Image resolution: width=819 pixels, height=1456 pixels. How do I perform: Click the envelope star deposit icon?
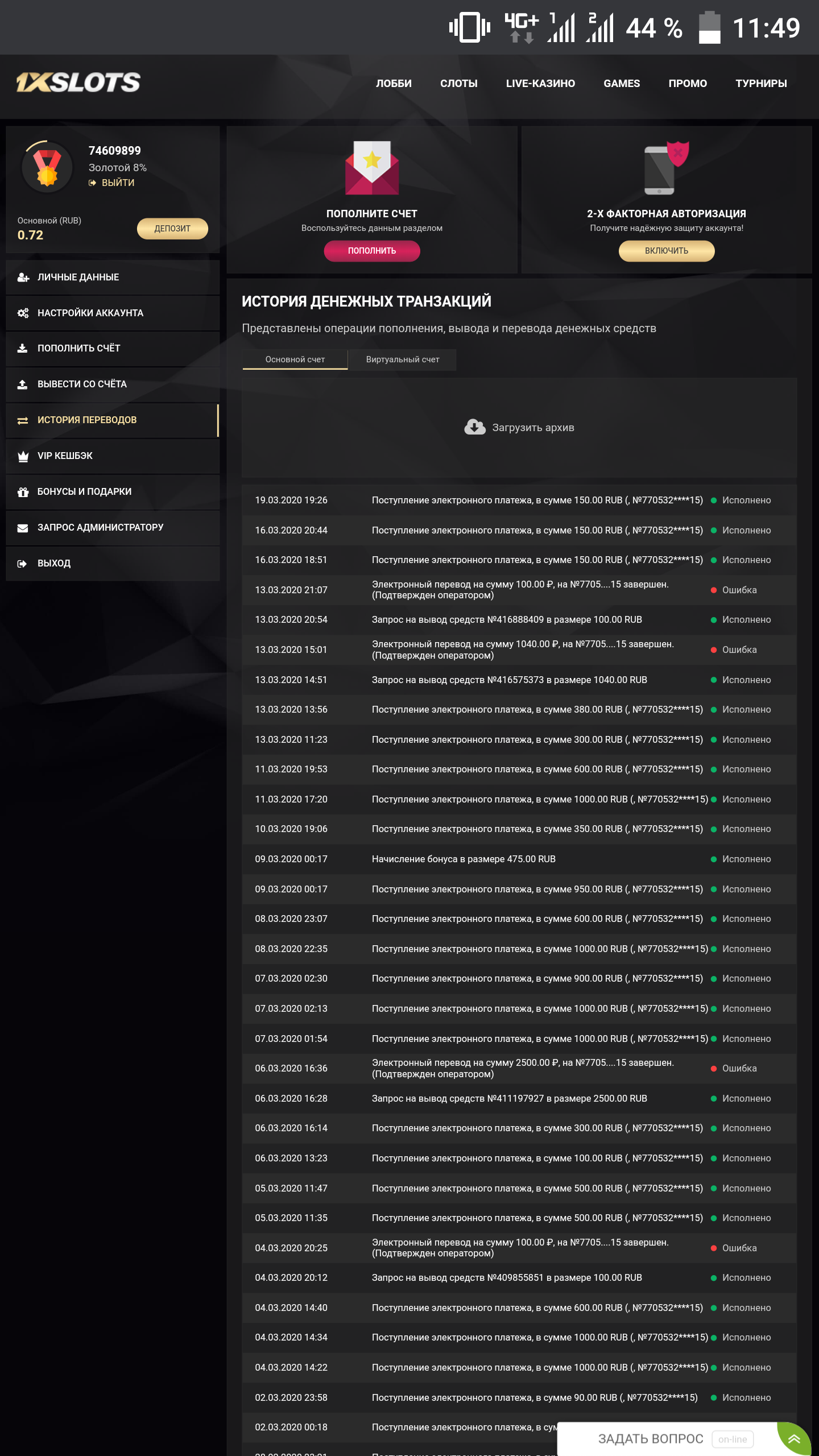pyautogui.click(x=372, y=168)
